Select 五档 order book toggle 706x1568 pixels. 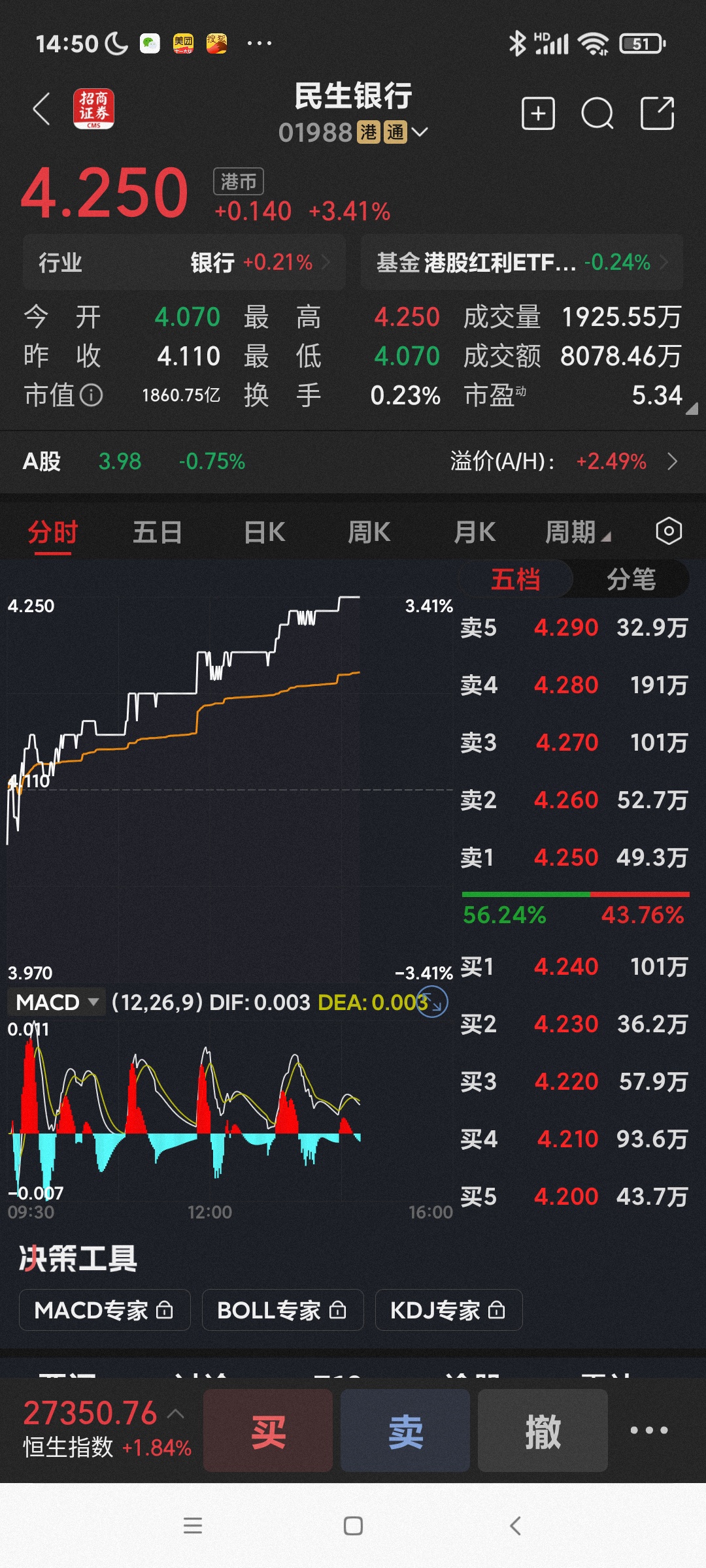(x=516, y=579)
